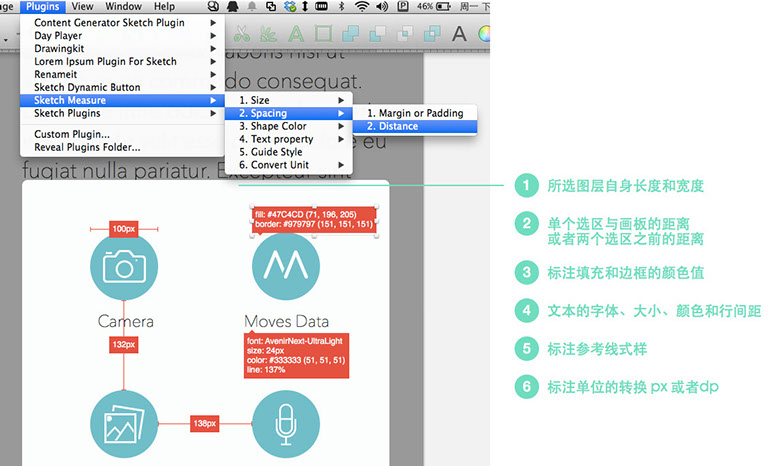Click the photo gallery circle icon
This screenshot has height=466, width=770.
pos(124,424)
